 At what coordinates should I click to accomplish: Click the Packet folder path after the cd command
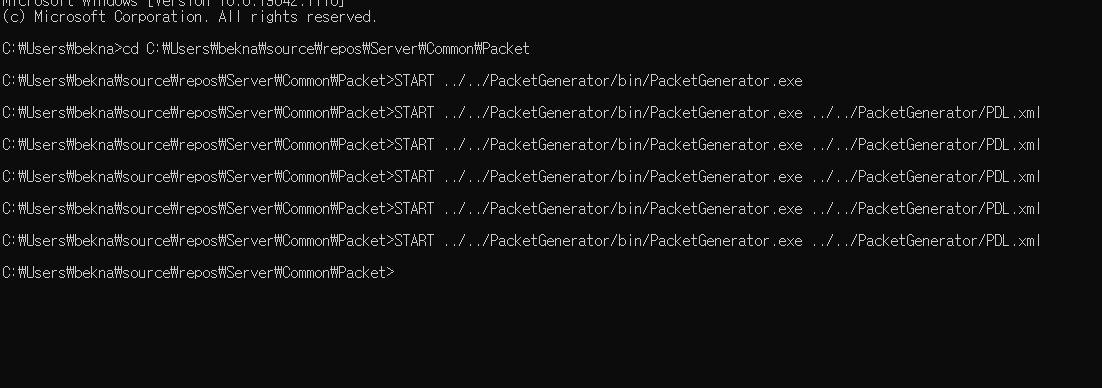click(338, 49)
